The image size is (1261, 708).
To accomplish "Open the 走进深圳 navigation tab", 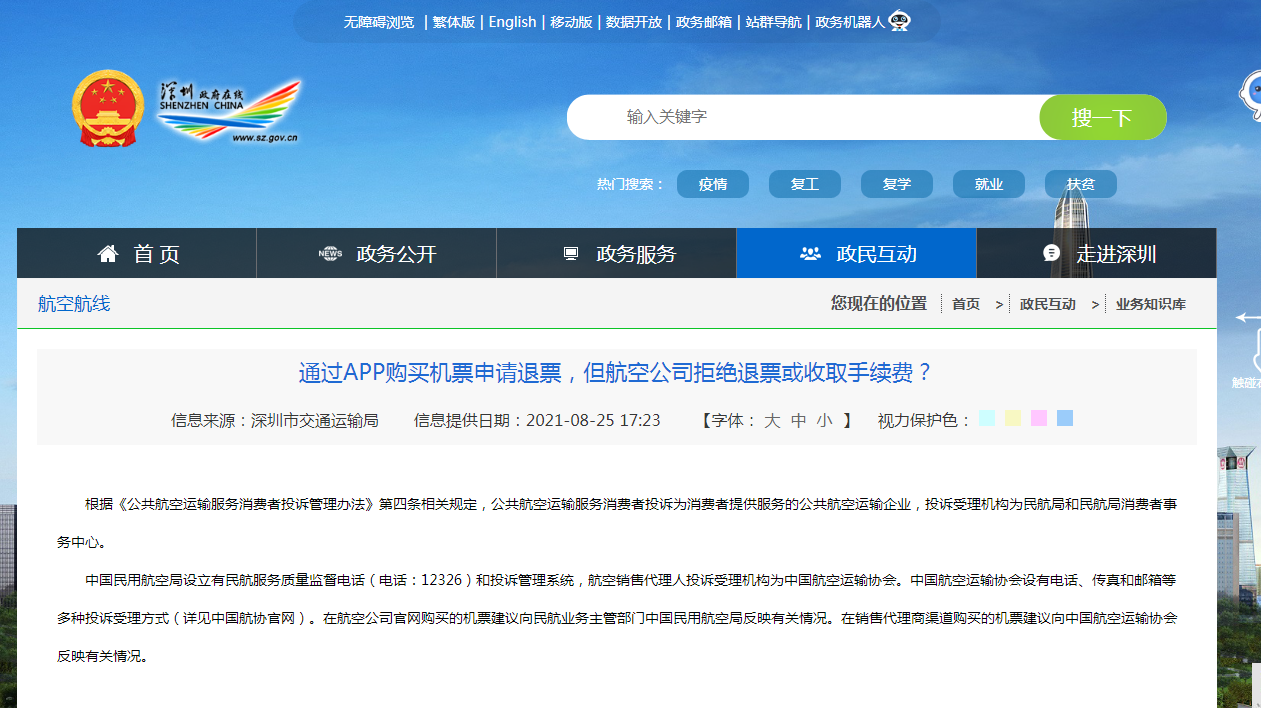I will pyautogui.click(x=1116, y=254).
